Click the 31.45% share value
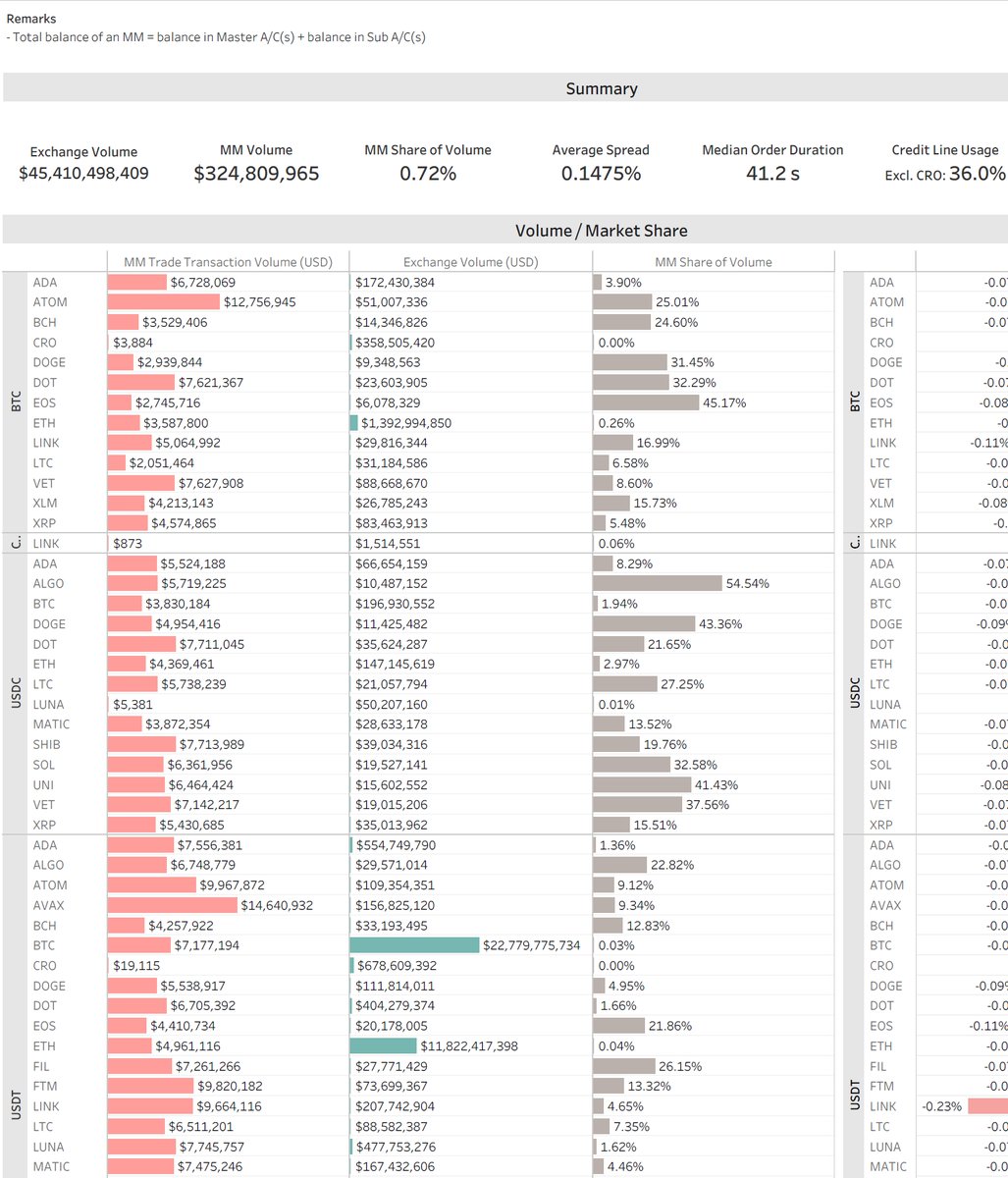Viewport: 1008px width, 1178px height. [x=691, y=362]
